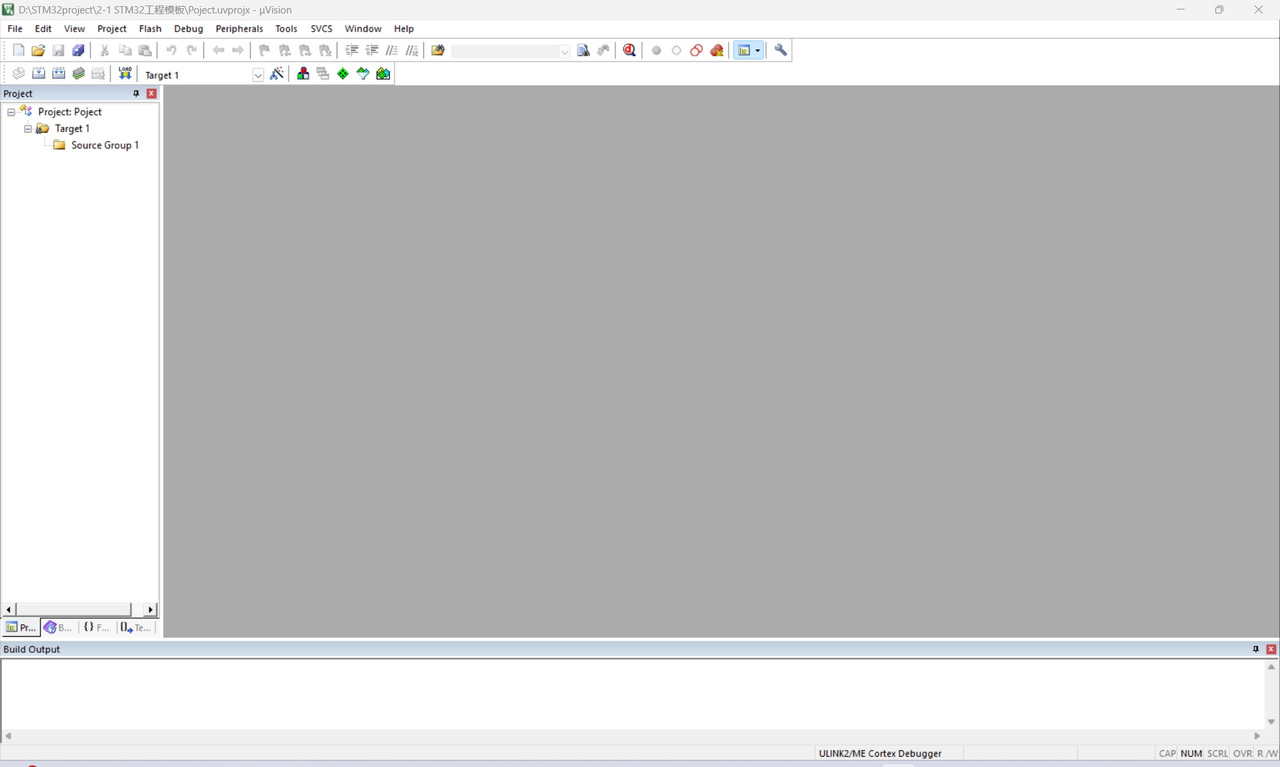This screenshot has height=767, width=1280.
Task: Open the find text combo box
Action: (x=511, y=51)
